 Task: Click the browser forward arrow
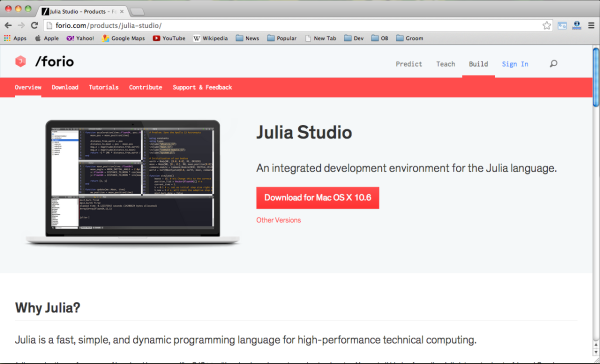tap(21, 26)
